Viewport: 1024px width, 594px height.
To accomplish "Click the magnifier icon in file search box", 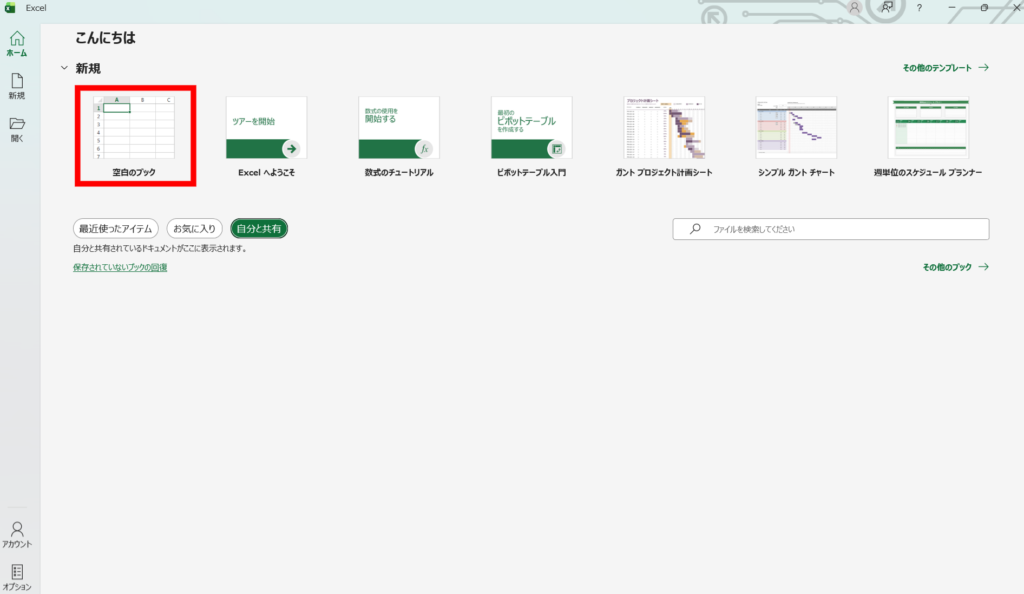I will point(696,228).
